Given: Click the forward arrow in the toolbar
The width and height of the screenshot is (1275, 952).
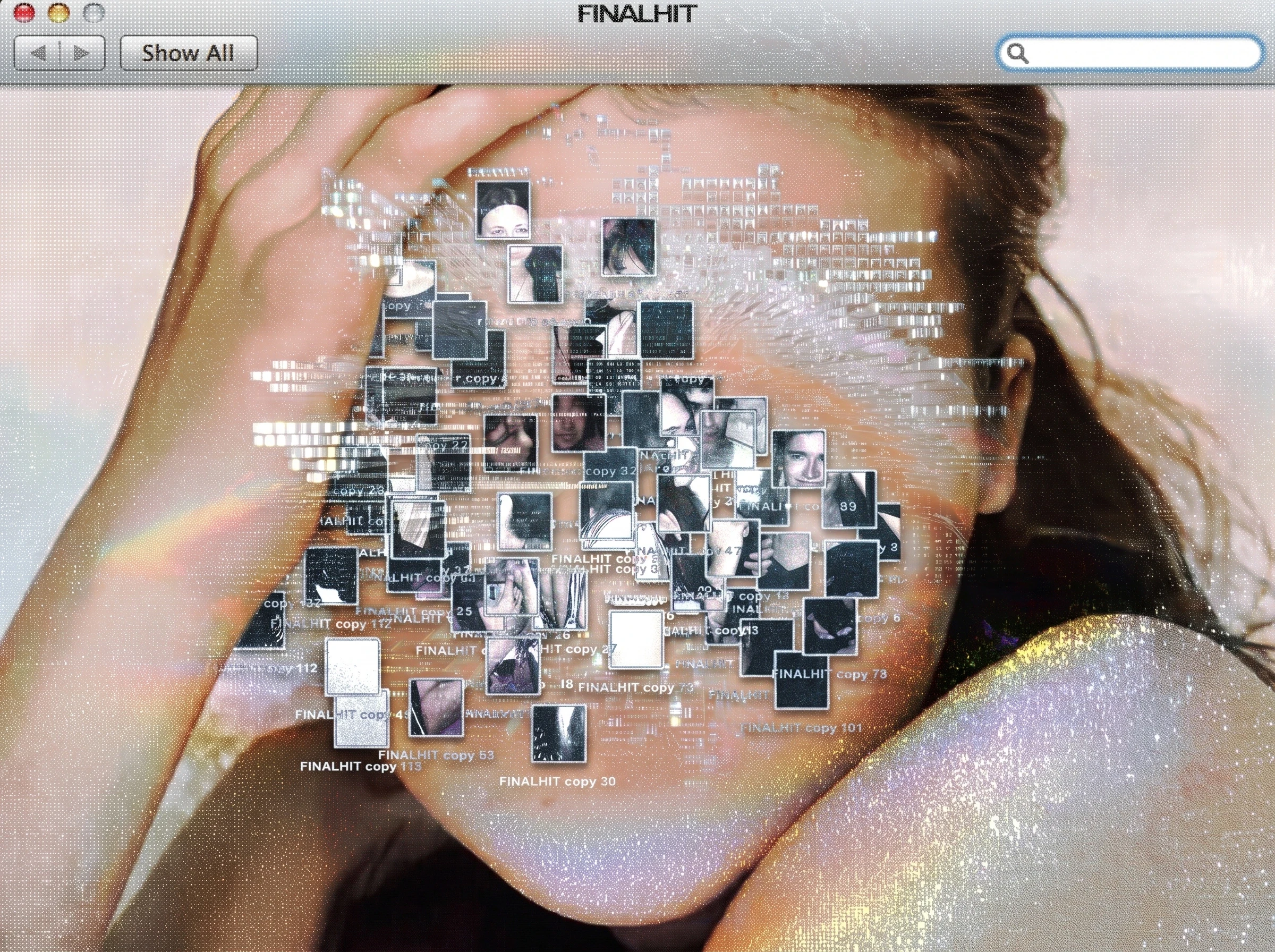Looking at the screenshot, I should click(x=82, y=53).
